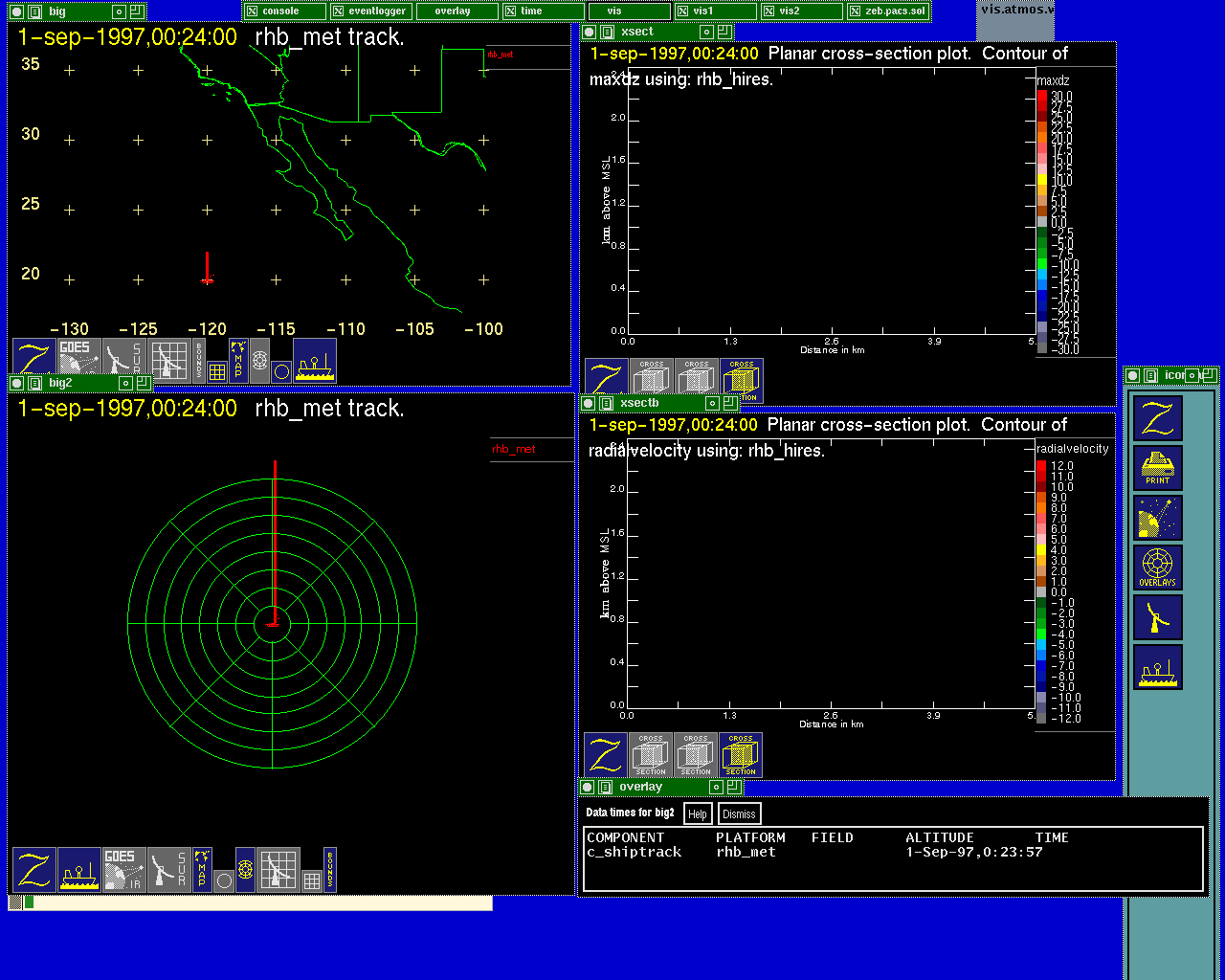Click the ship track icon in big window

(314, 361)
